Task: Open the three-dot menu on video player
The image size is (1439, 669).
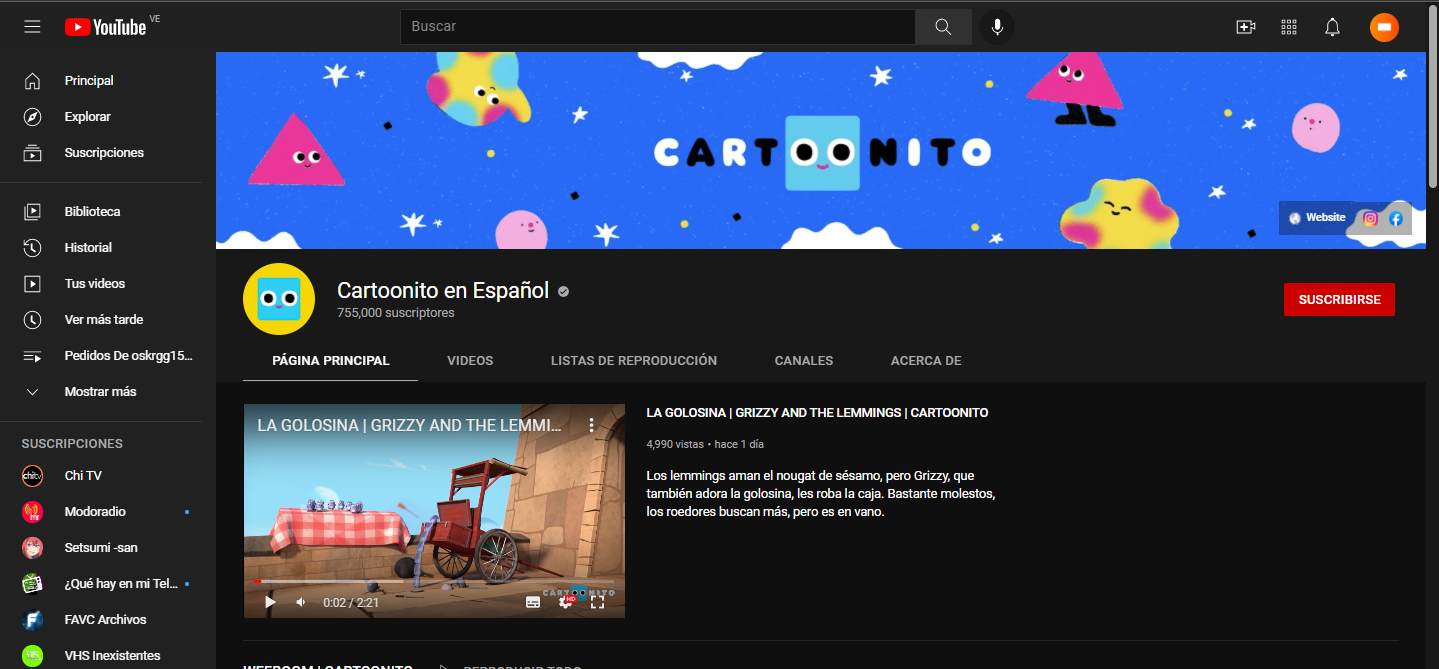Action: tap(592, 425)
